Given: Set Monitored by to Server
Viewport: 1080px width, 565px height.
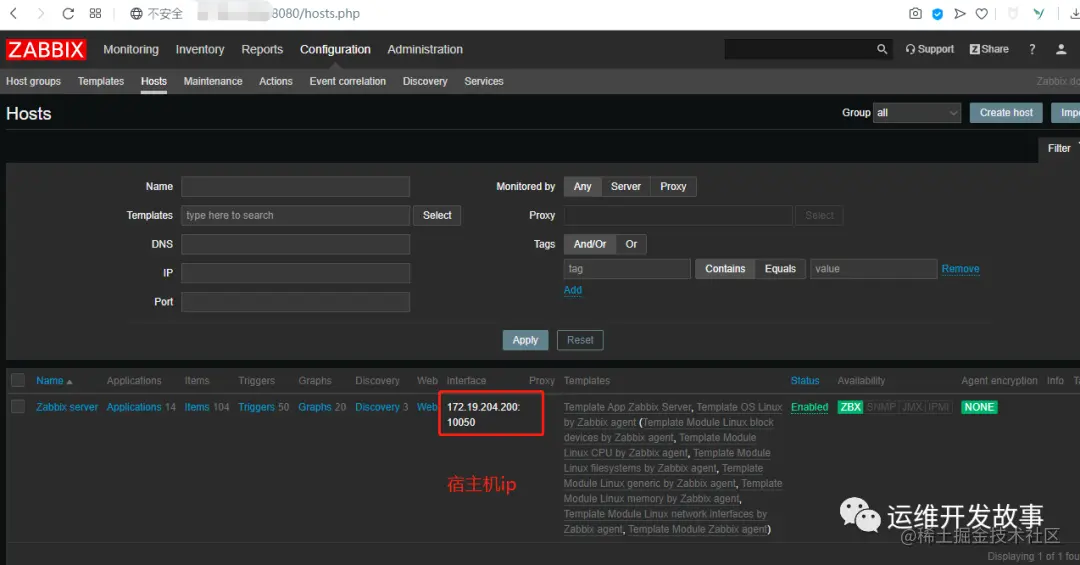Looking at the screenshot, I should click(625, 187).
